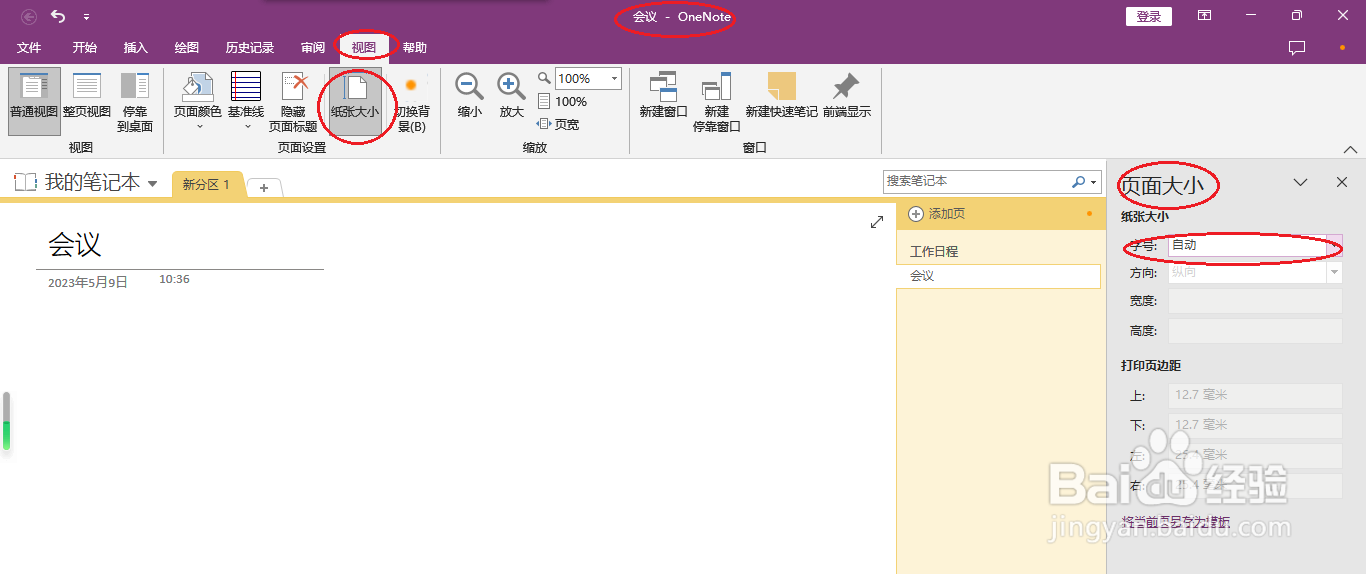Open the Review (审阅) tab
The image size is (1366, 574).
click(x=313, y=47)
